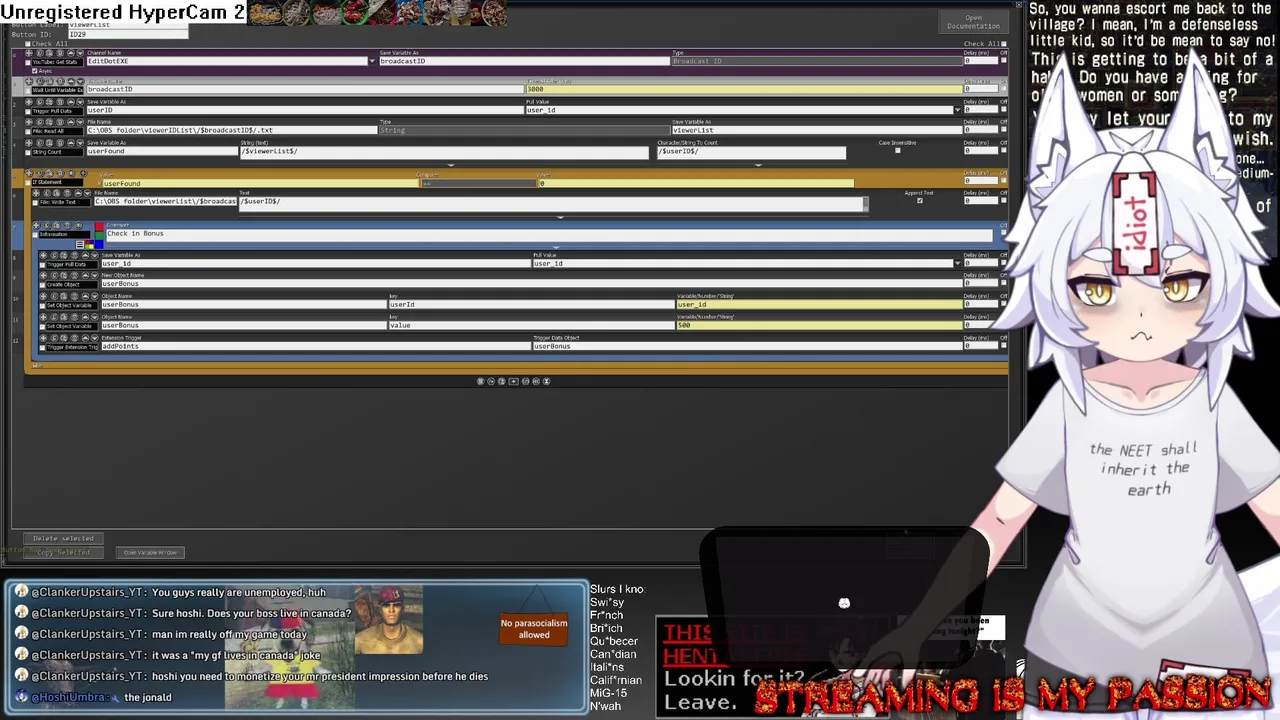Screen dimensions: 1280x720
Task: Select Create Object row checkbox
Action: [x=42, y=285]
